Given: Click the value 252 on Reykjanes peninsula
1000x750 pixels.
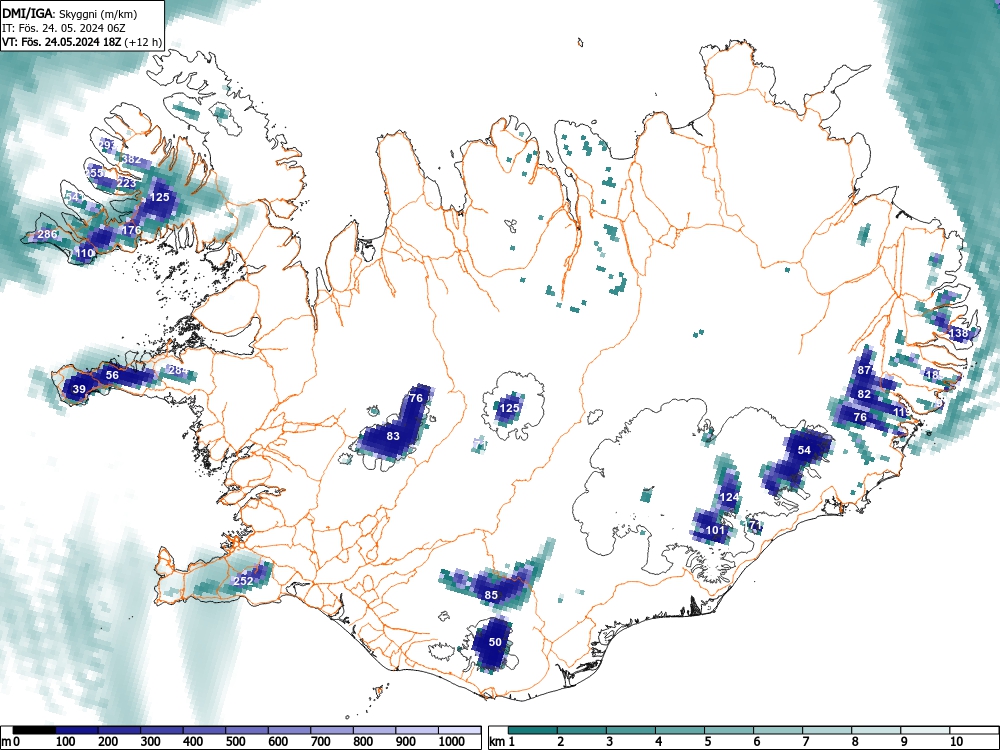Looking at the screenshot, I should tap(243, 581).
